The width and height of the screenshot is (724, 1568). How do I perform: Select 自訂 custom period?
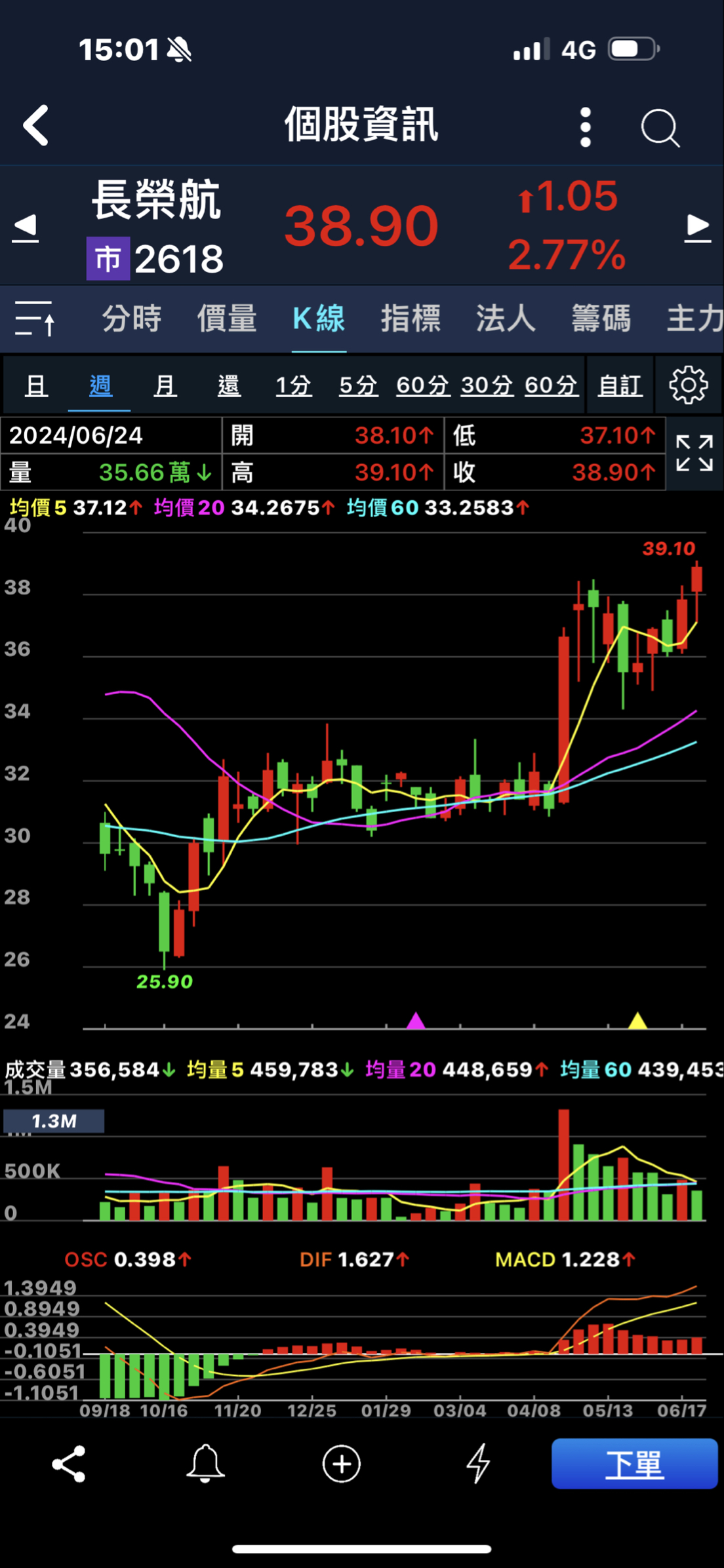[620, 385]
